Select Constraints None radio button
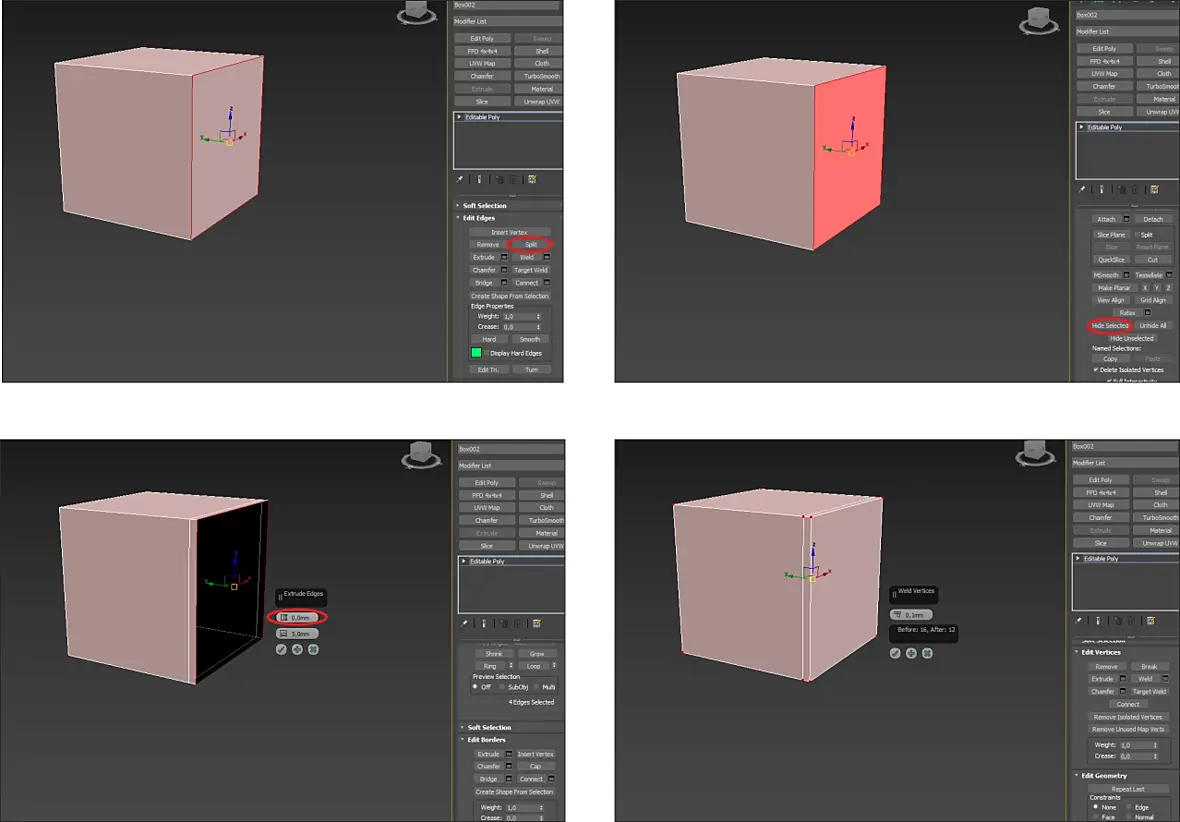 (1095, 808)
